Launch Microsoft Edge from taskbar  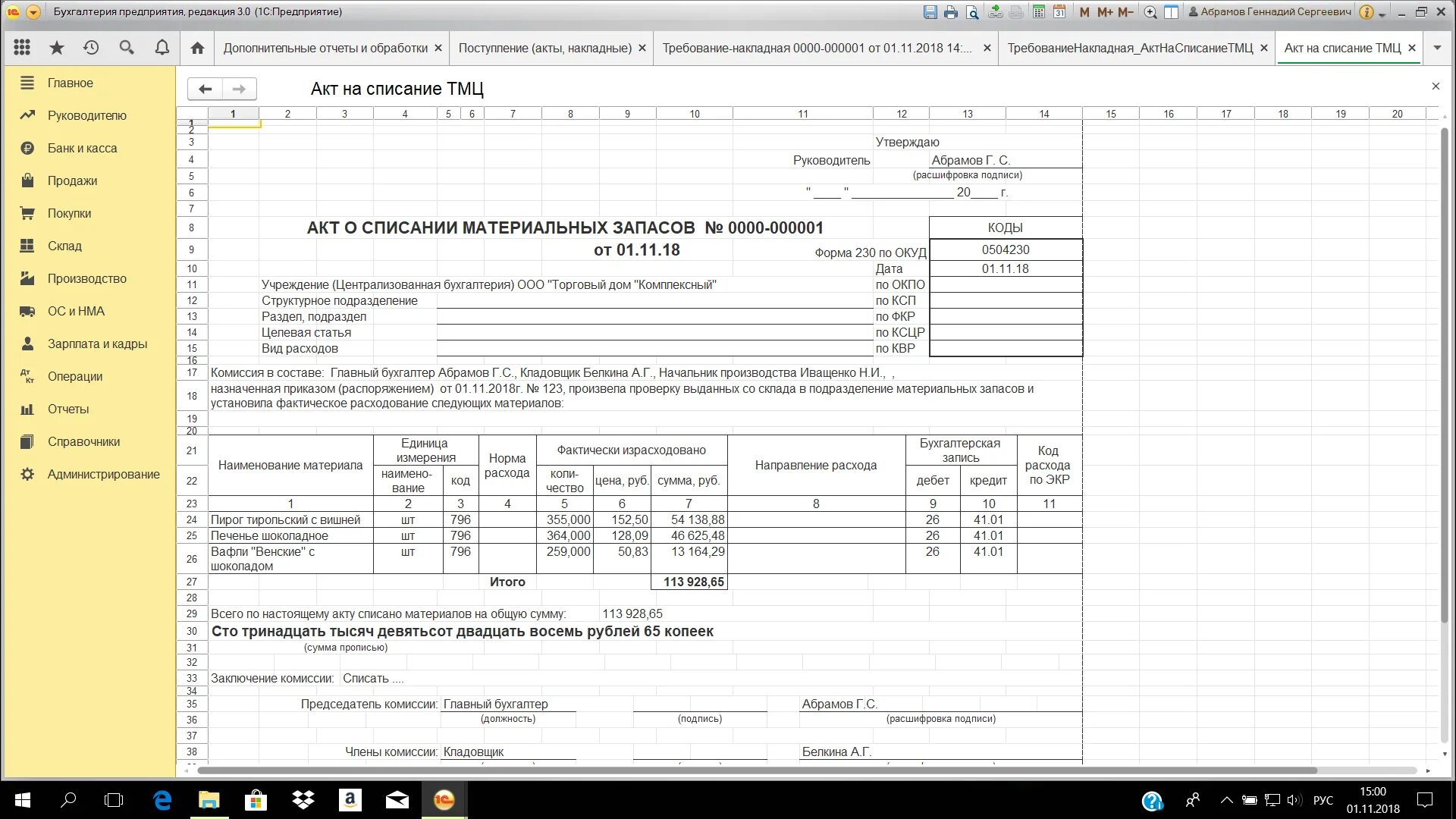(162, 799)
